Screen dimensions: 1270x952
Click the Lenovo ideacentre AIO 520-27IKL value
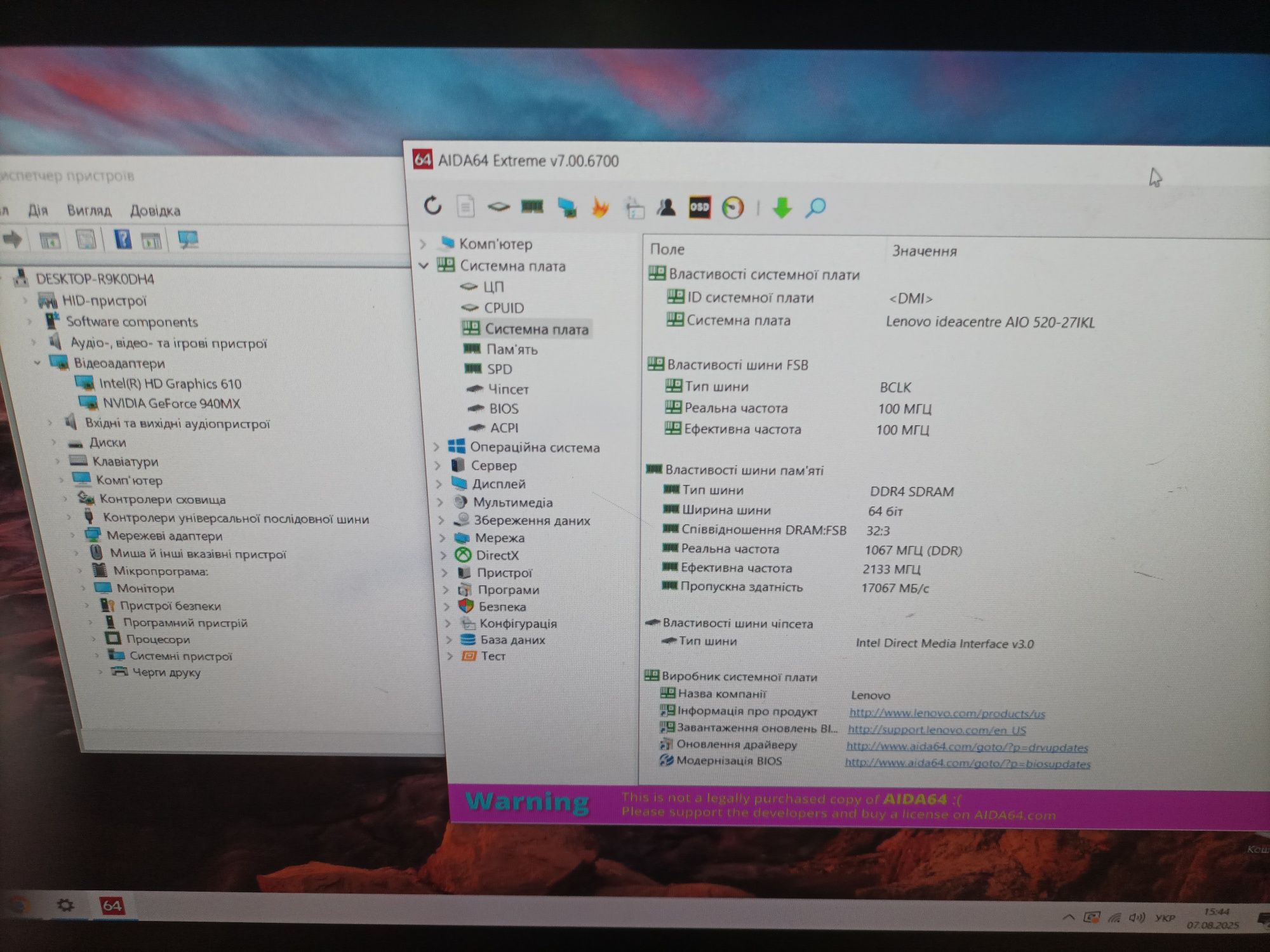[990, 322]
